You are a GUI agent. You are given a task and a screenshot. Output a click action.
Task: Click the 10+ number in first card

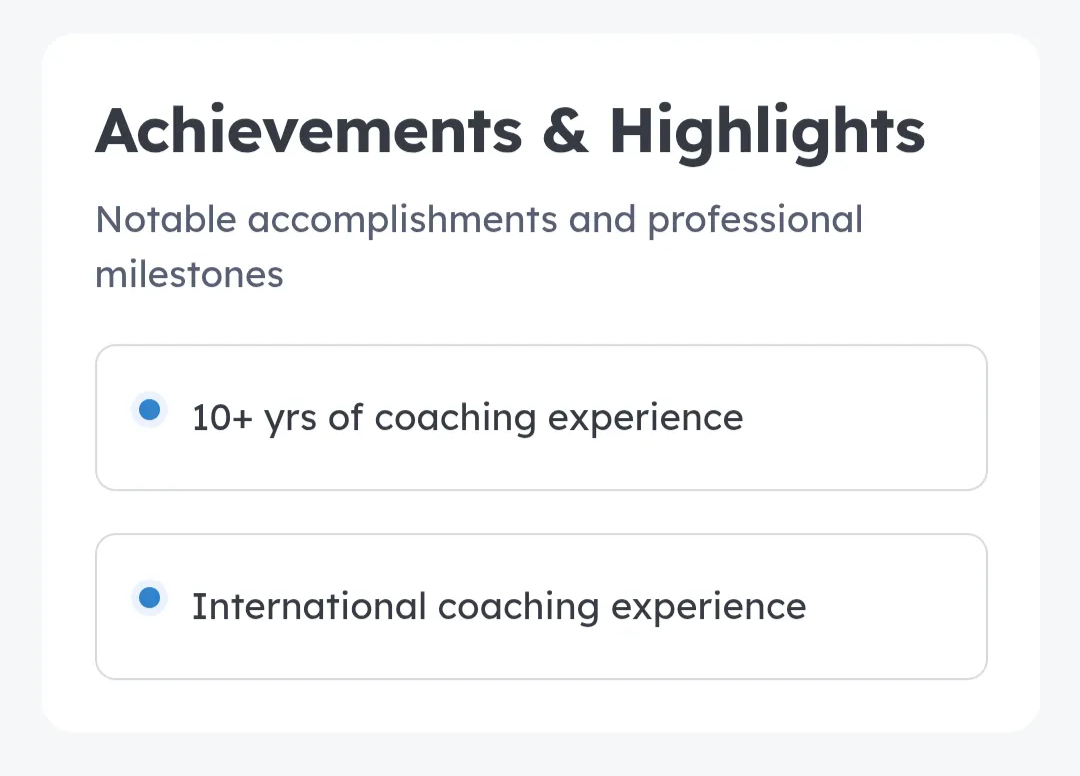[x=222, y=418]
